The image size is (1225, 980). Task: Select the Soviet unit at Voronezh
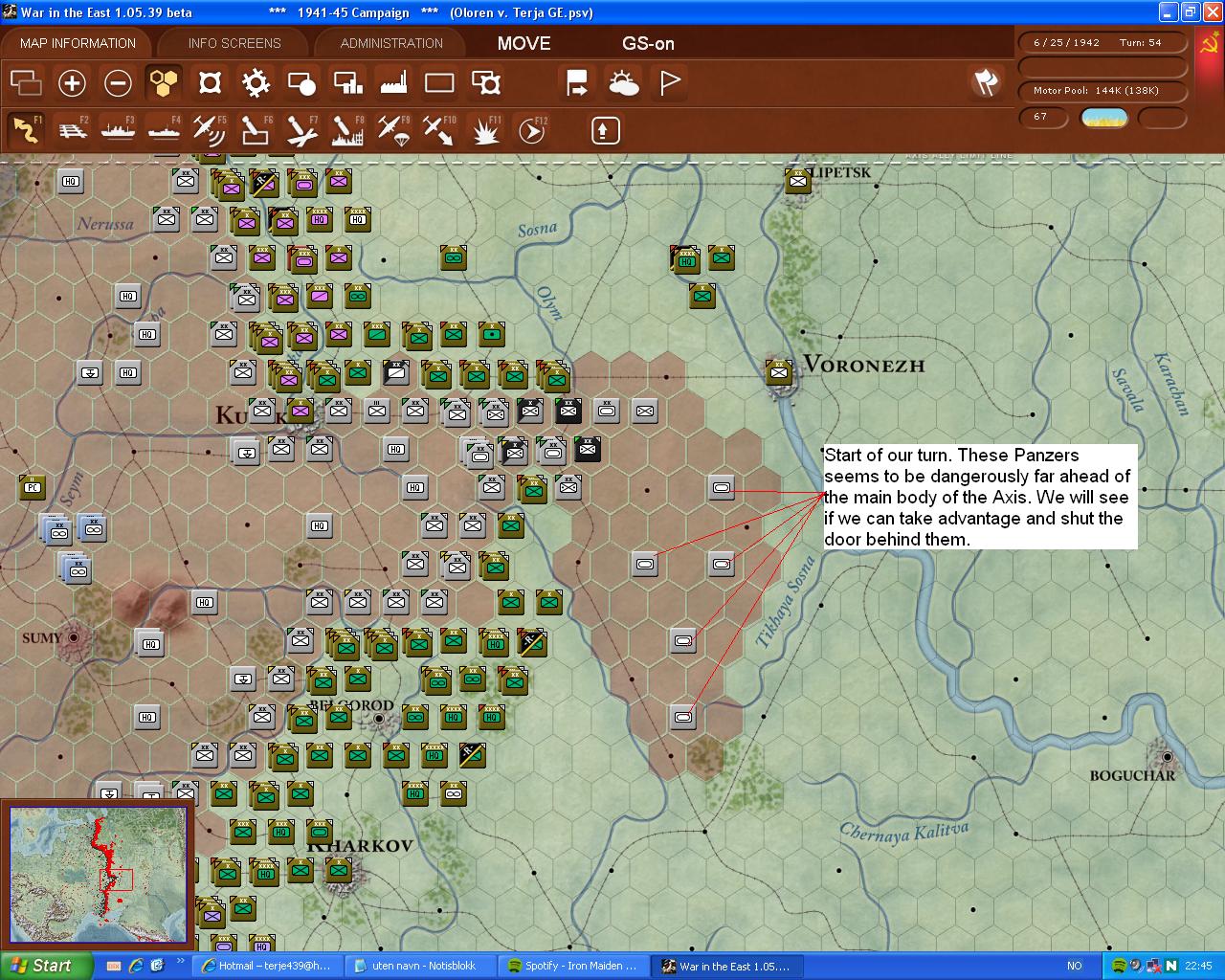tap(779, 371)
